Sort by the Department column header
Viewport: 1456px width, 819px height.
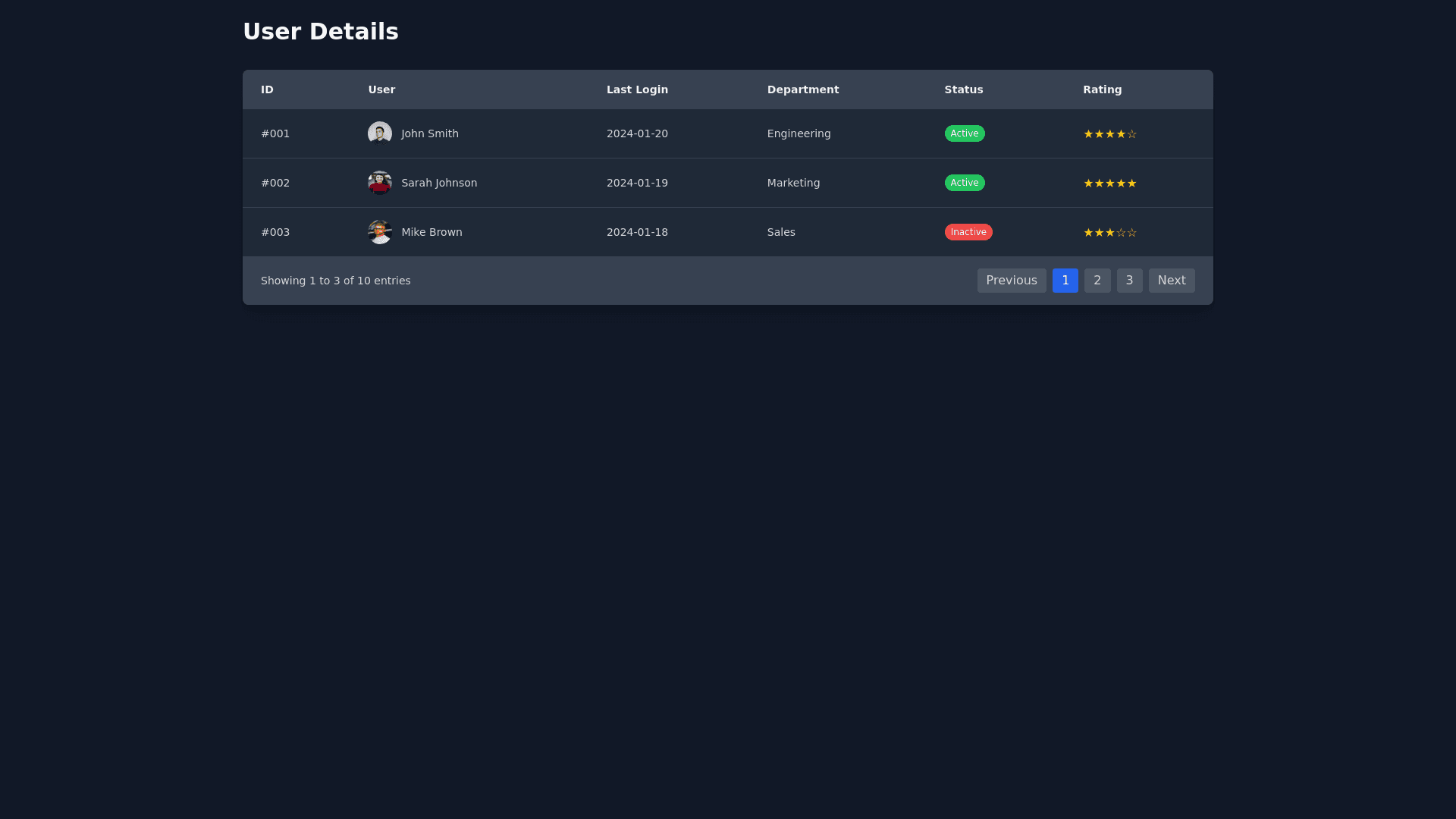[802, 89]
